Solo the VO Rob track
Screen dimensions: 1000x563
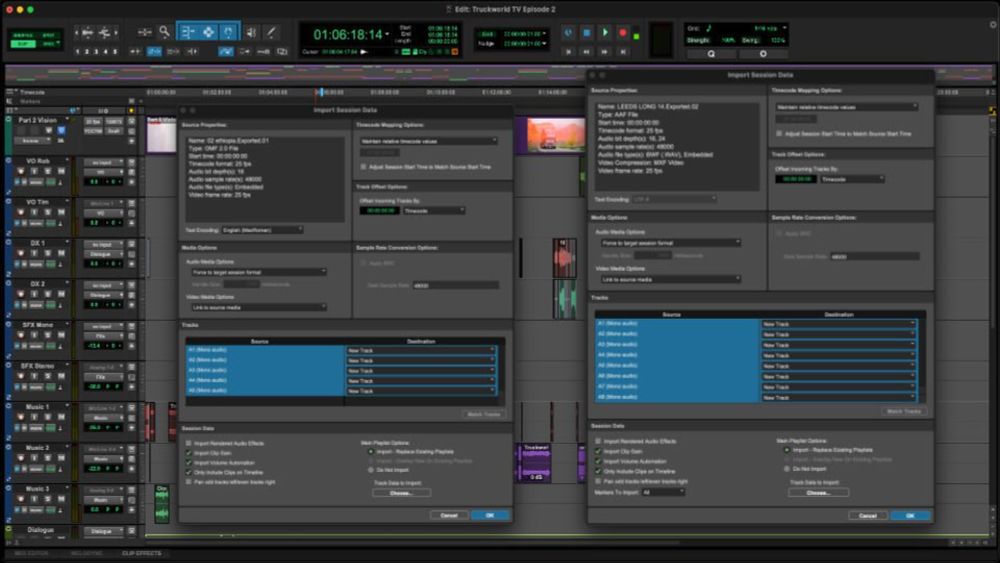click(48, 172)
